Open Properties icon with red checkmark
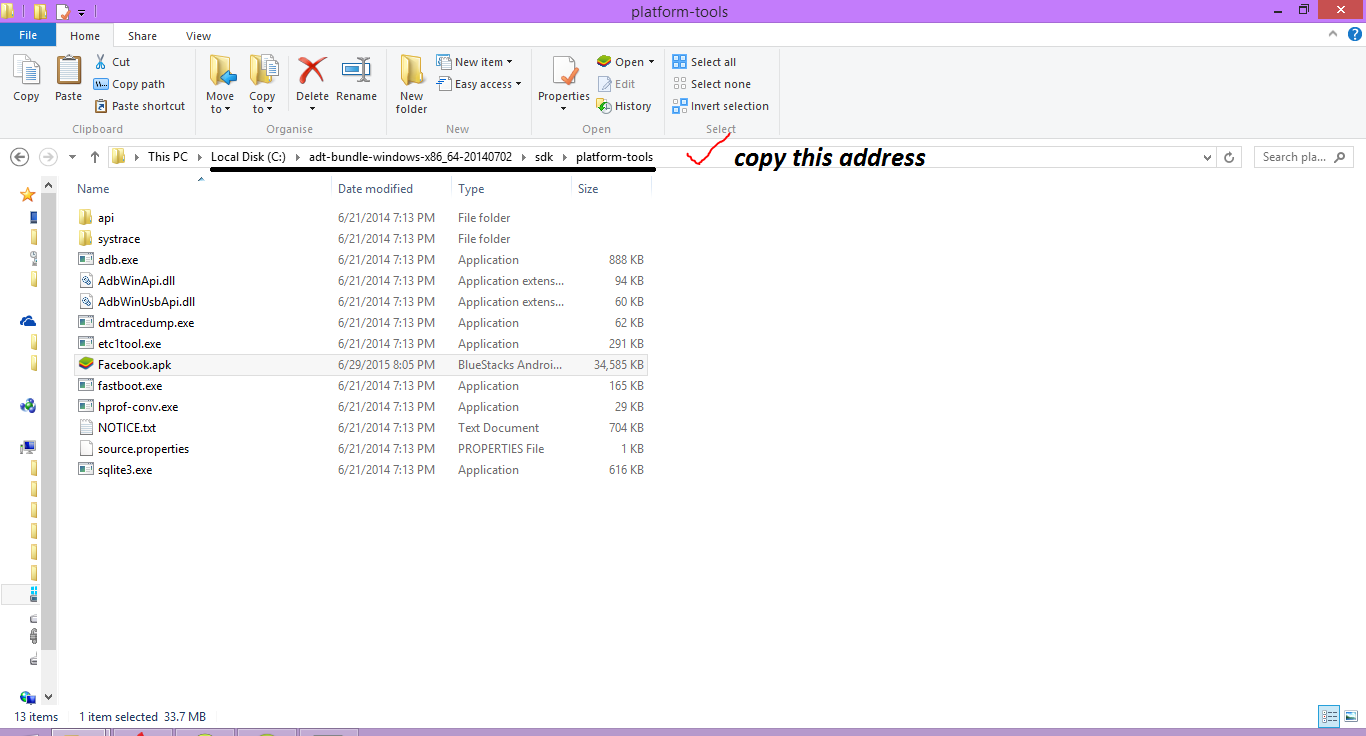1366x736 pixels. [564, 72]
